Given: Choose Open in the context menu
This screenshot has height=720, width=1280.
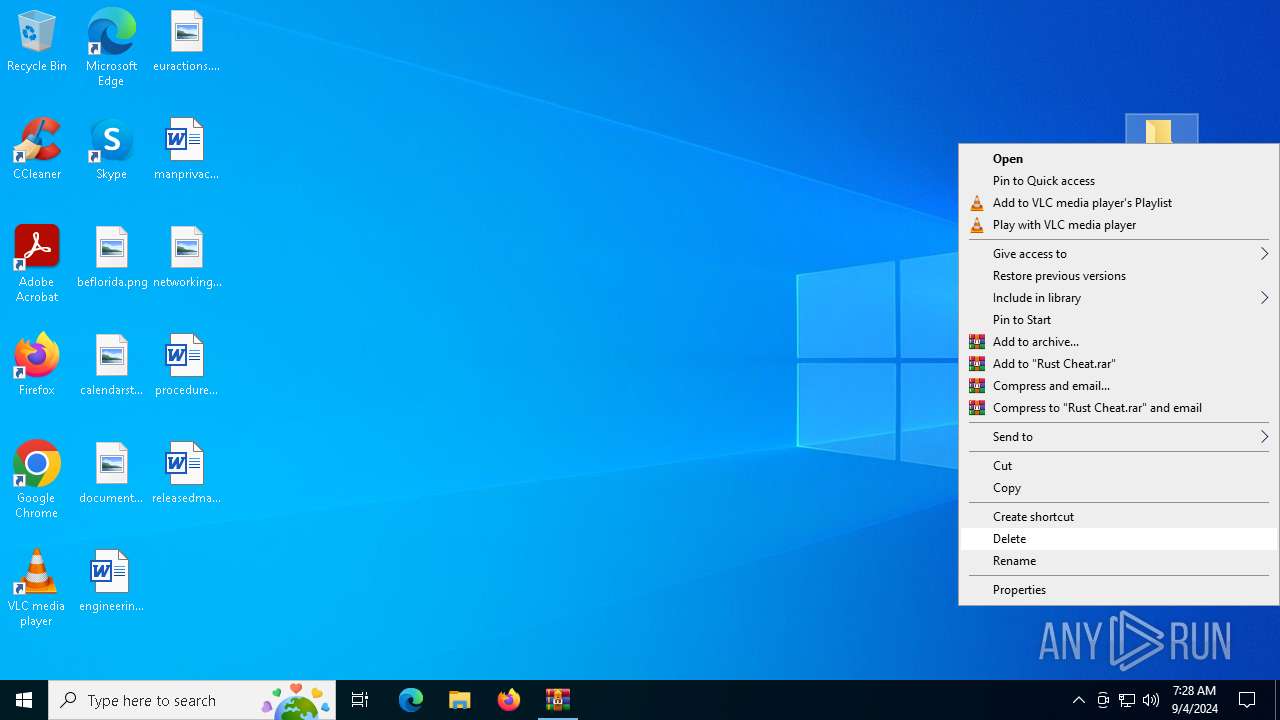Looking at the screenshot, I should click(1119, 159).
